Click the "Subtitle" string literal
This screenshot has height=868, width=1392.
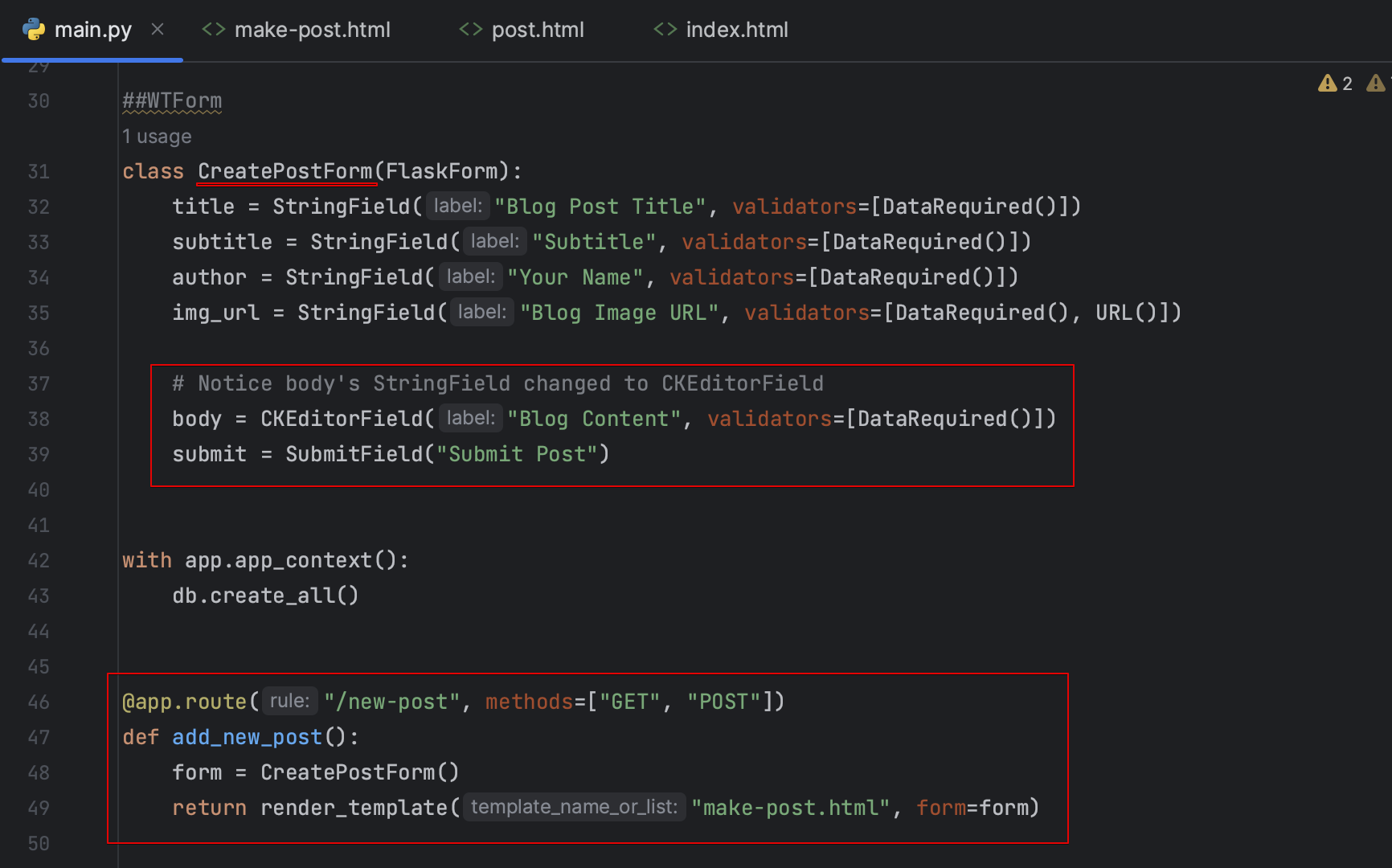click(595, 242)
